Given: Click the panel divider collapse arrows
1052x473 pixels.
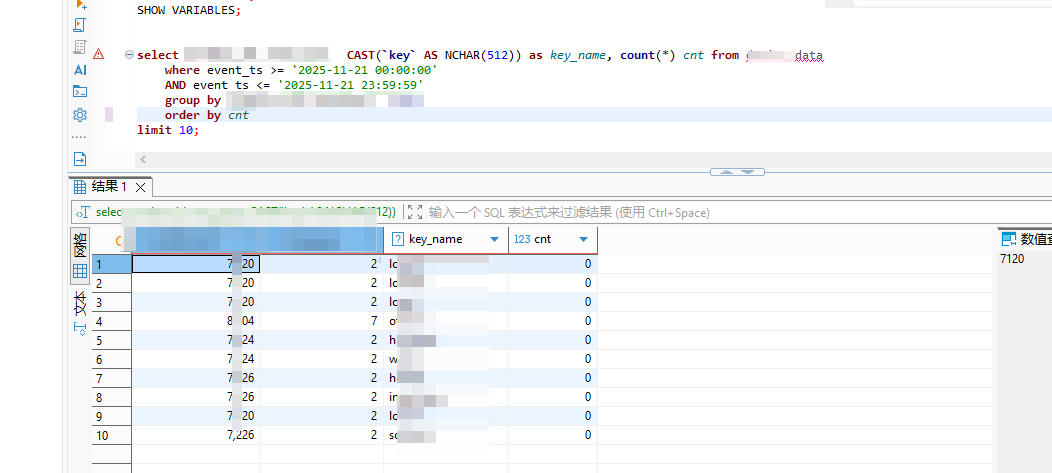Looking at the screenshot, I should point(736,172).
